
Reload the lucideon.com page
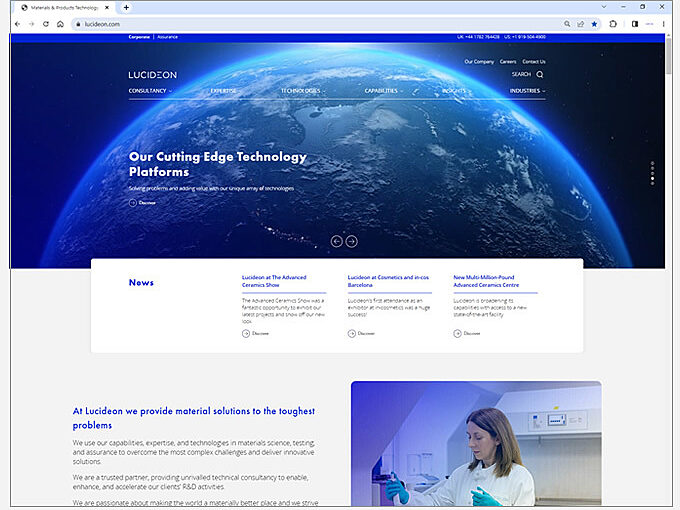pos(46,24)
